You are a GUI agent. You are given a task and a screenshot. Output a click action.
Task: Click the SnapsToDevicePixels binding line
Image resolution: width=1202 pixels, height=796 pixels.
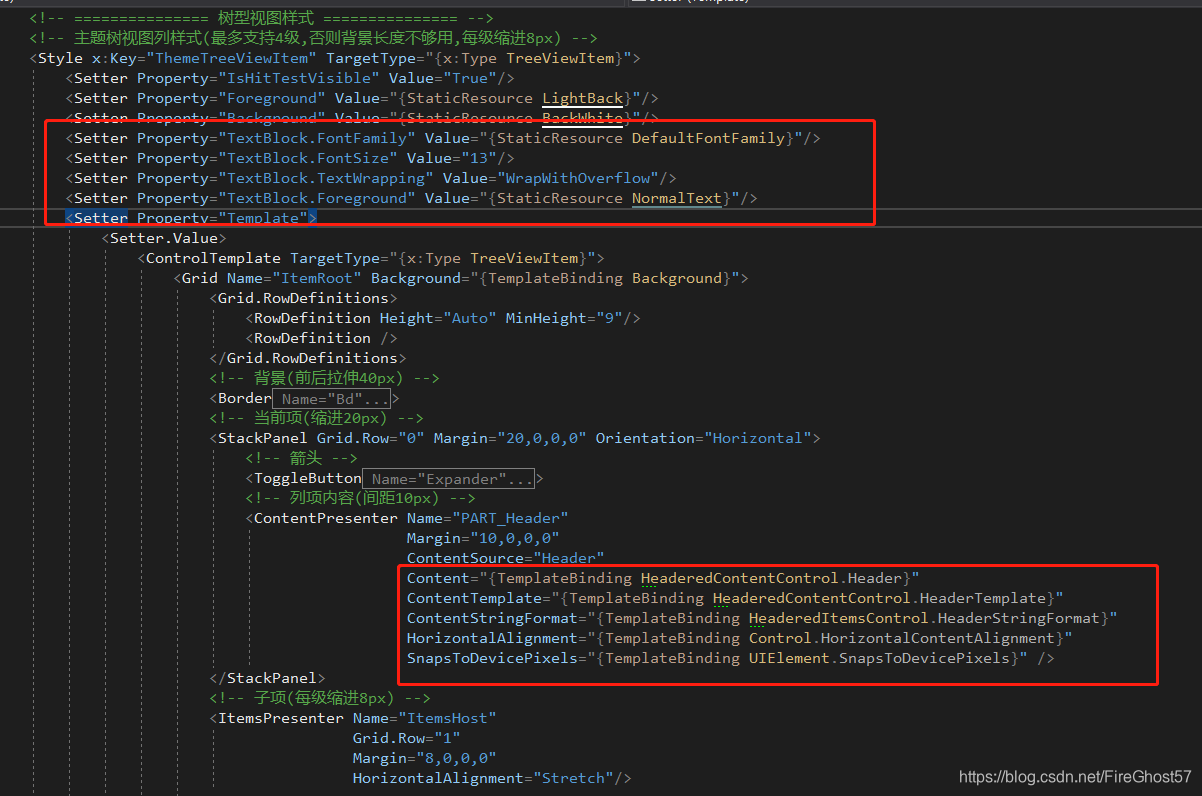point(730,658)
